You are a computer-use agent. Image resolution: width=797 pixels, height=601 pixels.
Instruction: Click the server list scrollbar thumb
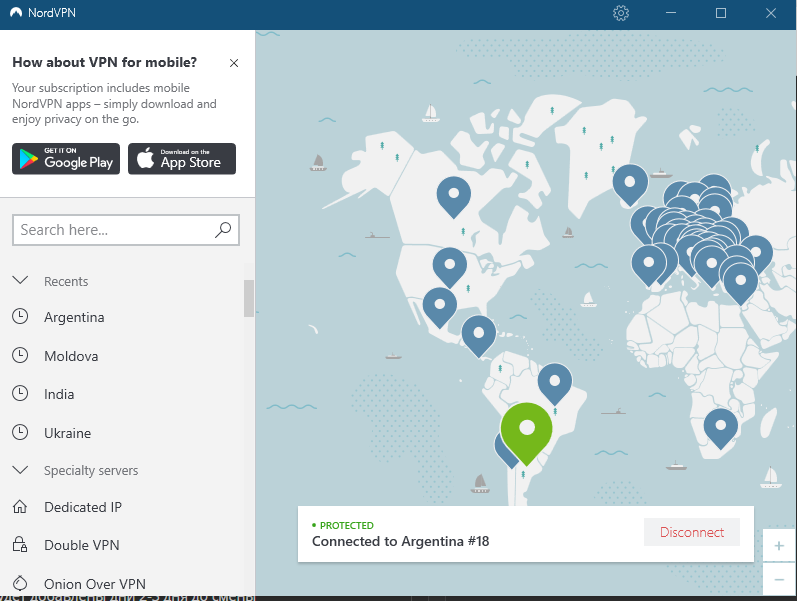pos(249,298)
